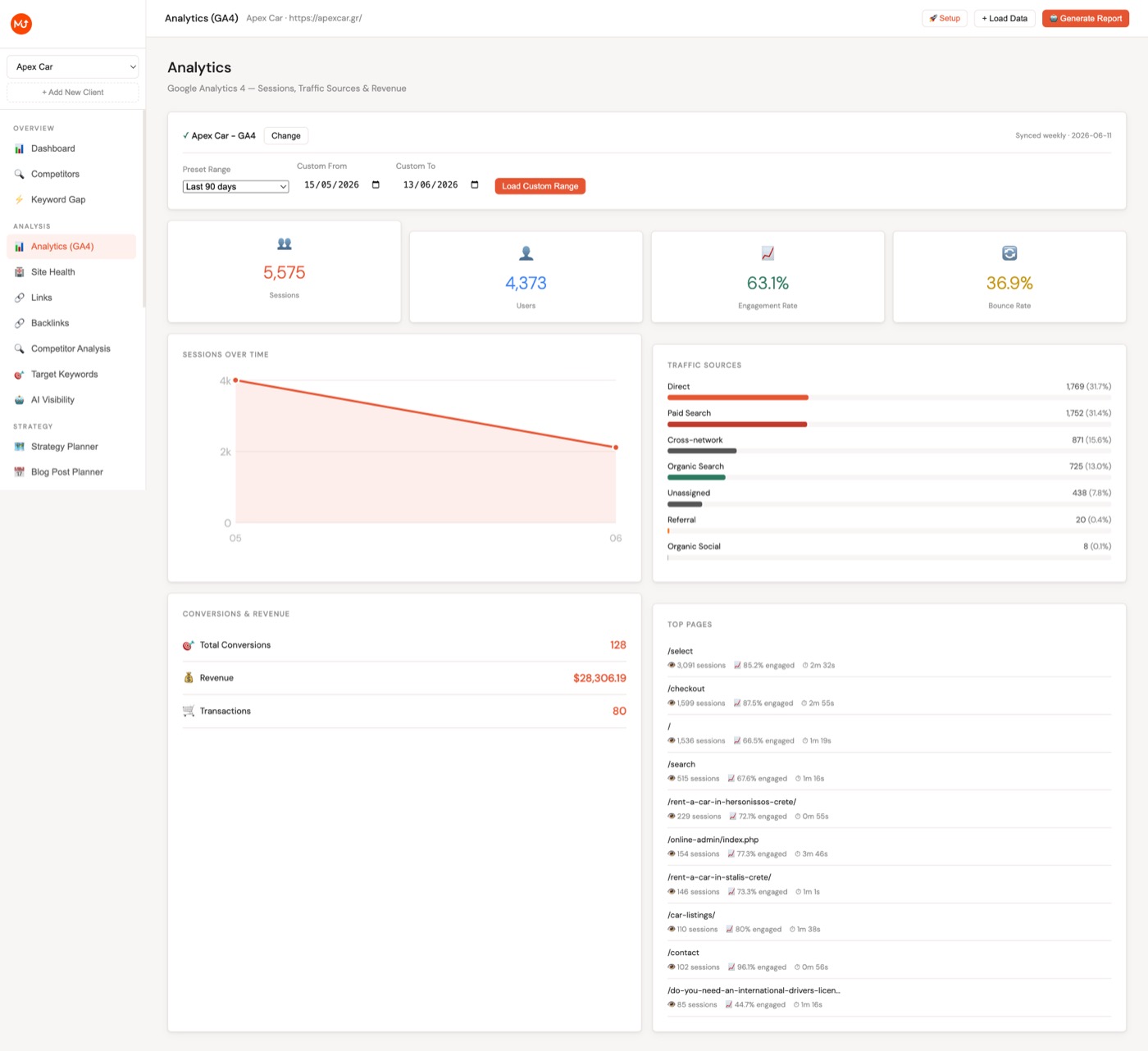
Task: Click the chart's ending data point
Action: tap(616, 448)
